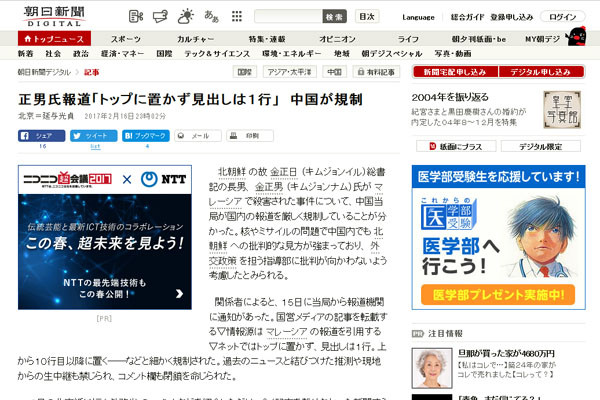Click the 検索 search button

[x=334, y=16]
